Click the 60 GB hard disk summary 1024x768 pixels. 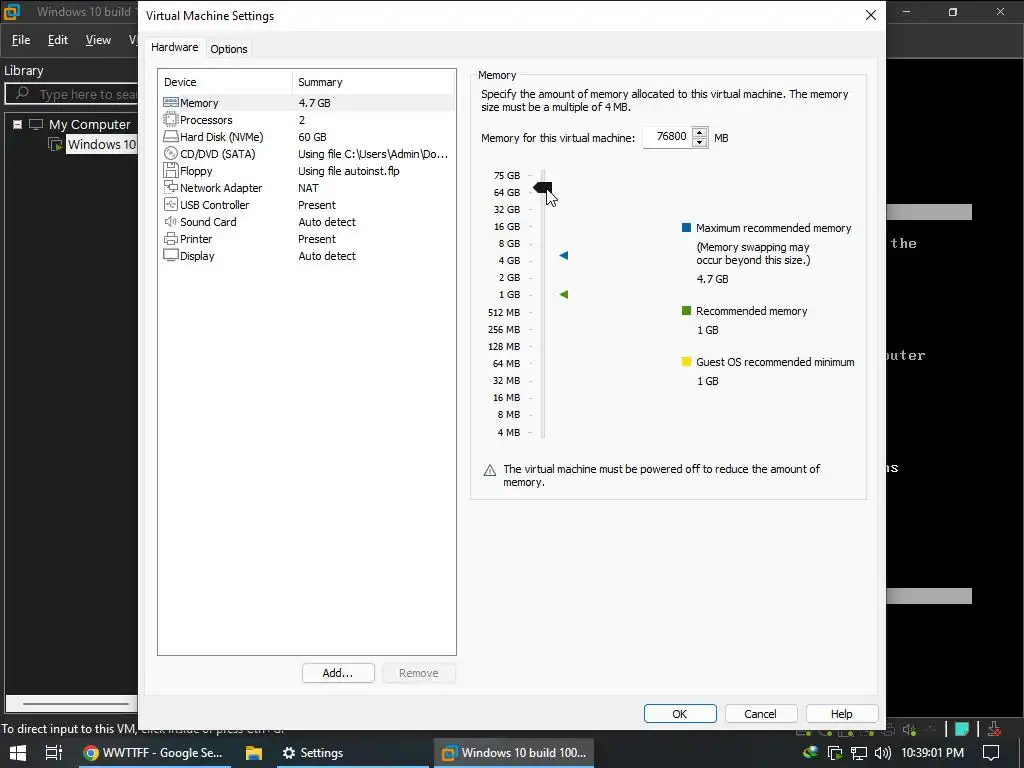312,136
